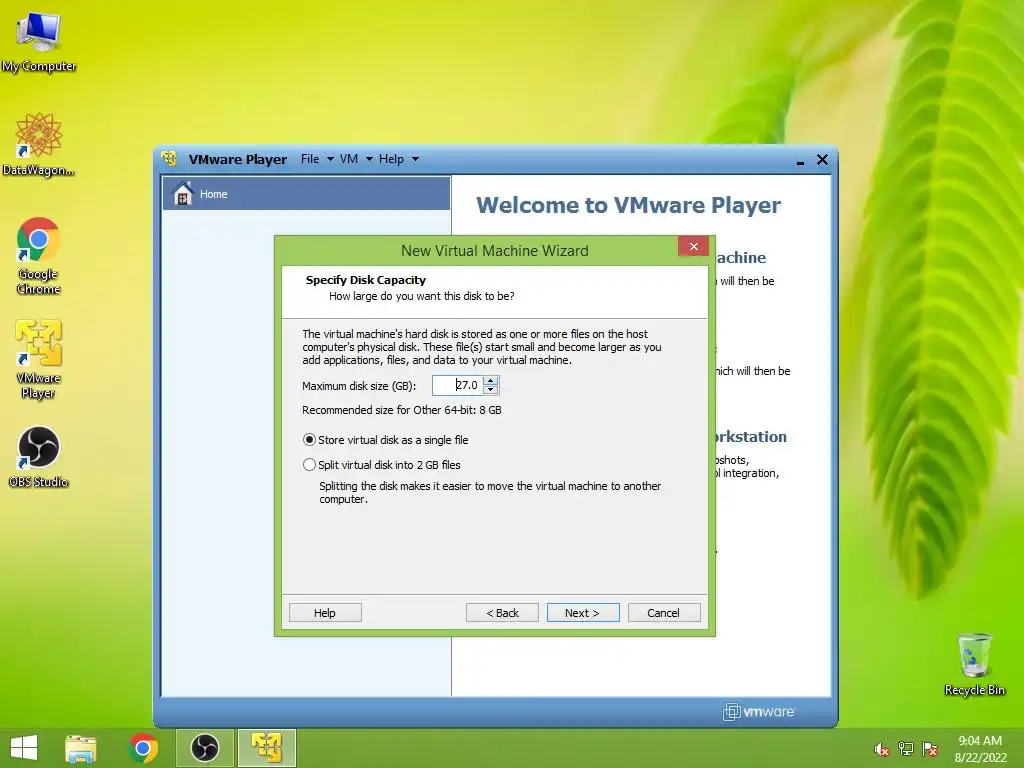
Task: Click the 'Specify Disk Capacity' heading
Action: coord(366,280)
